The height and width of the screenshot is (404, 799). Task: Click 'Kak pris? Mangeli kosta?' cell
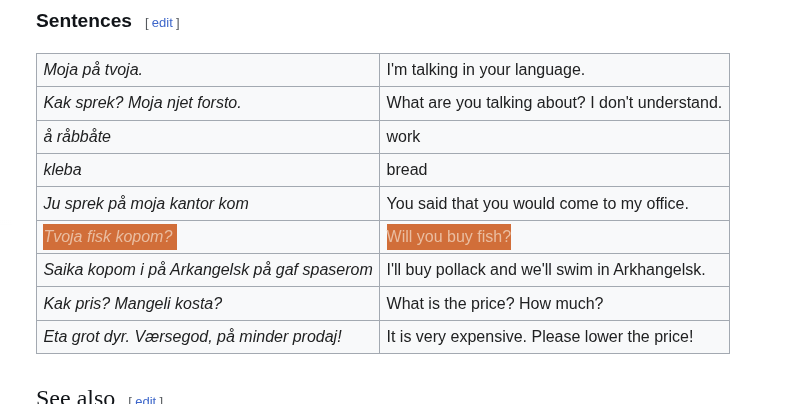pyautogui.click(x=133, y=304)
